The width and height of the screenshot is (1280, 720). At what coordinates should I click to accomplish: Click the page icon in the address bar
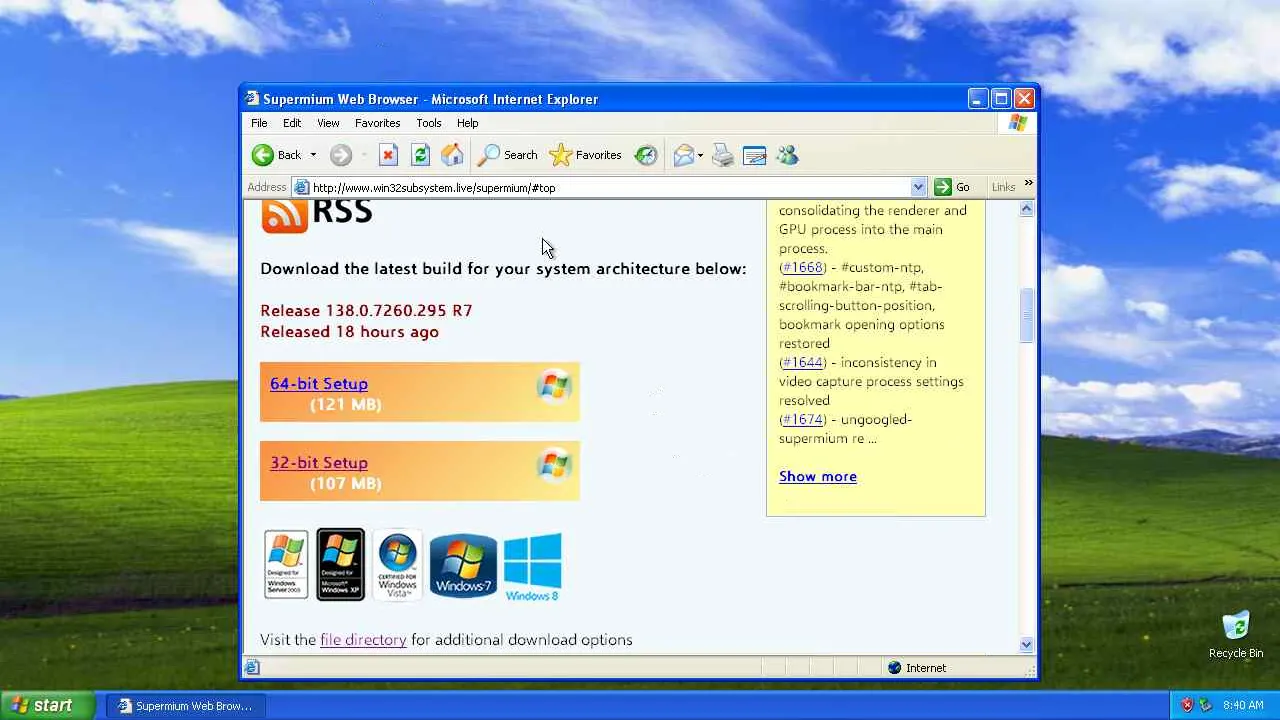tap(300, 187)
